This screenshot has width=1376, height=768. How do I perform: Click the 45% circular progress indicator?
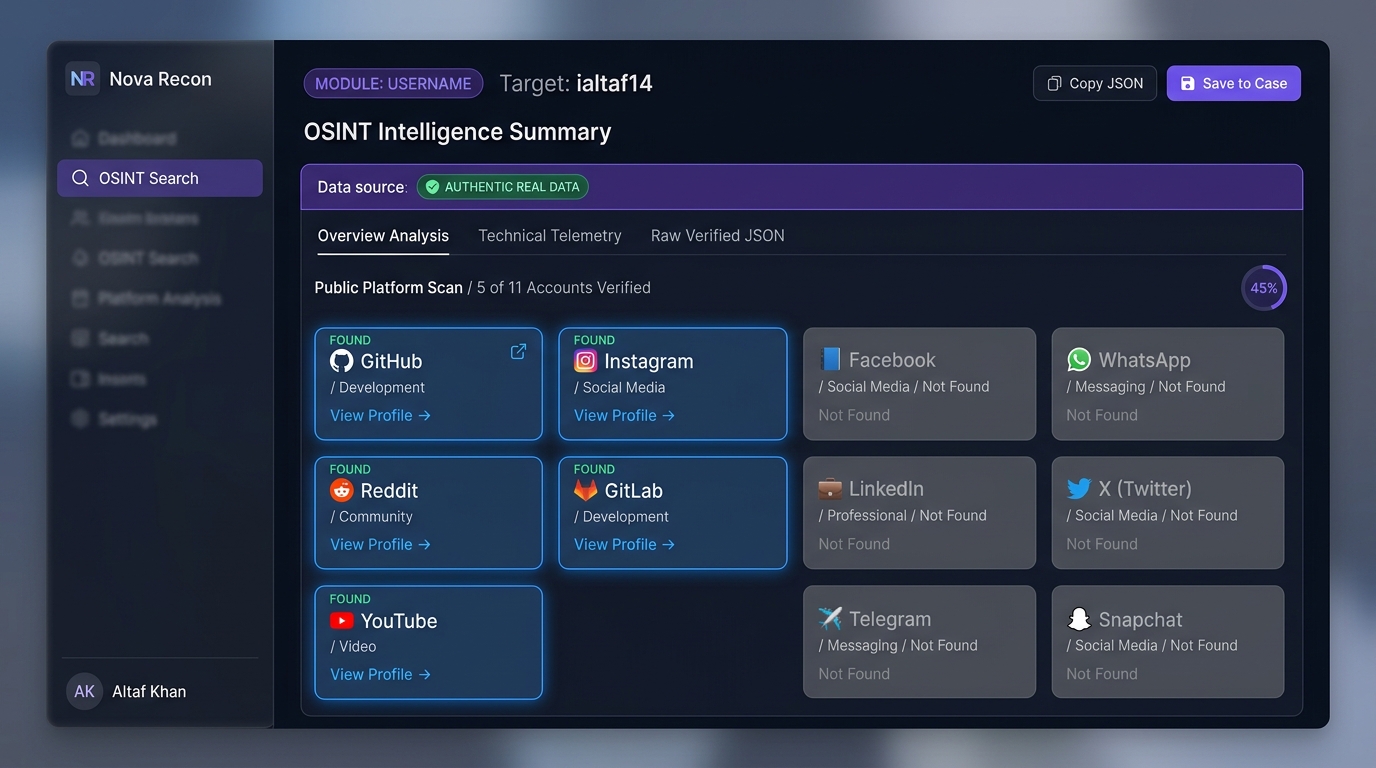click(x=1264, y=288)
